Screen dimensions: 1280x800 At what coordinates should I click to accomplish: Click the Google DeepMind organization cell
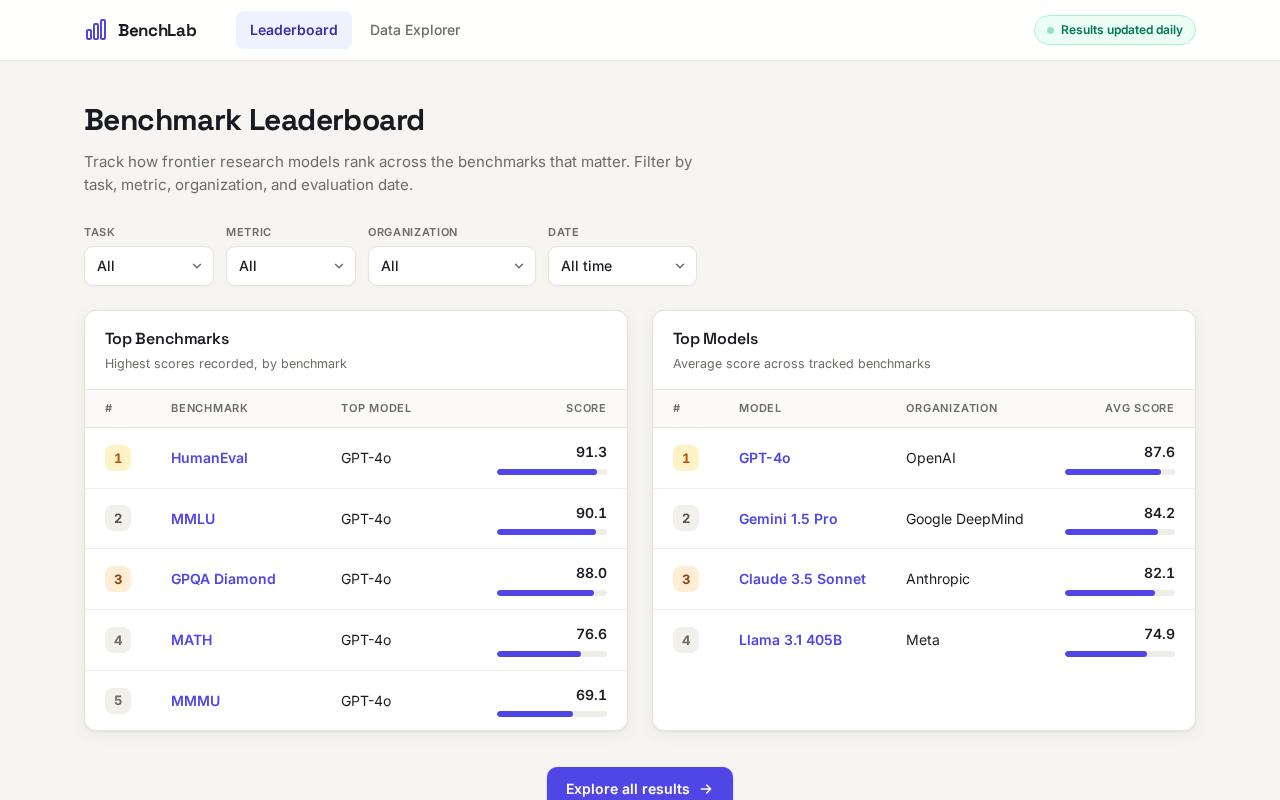coord(965,519)
